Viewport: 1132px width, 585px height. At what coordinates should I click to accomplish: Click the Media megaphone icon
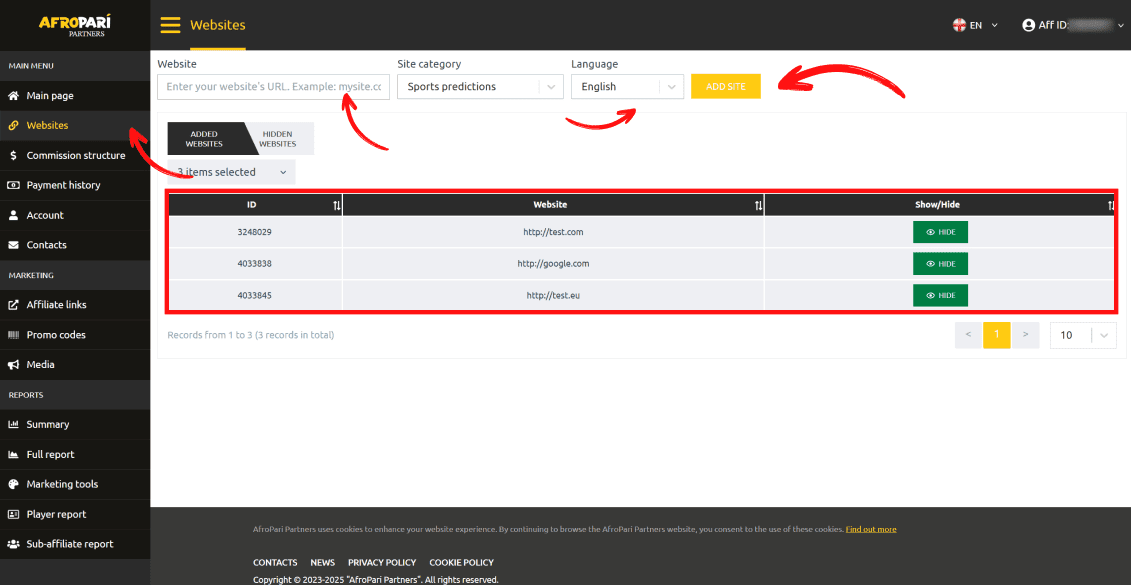point(14,365)
